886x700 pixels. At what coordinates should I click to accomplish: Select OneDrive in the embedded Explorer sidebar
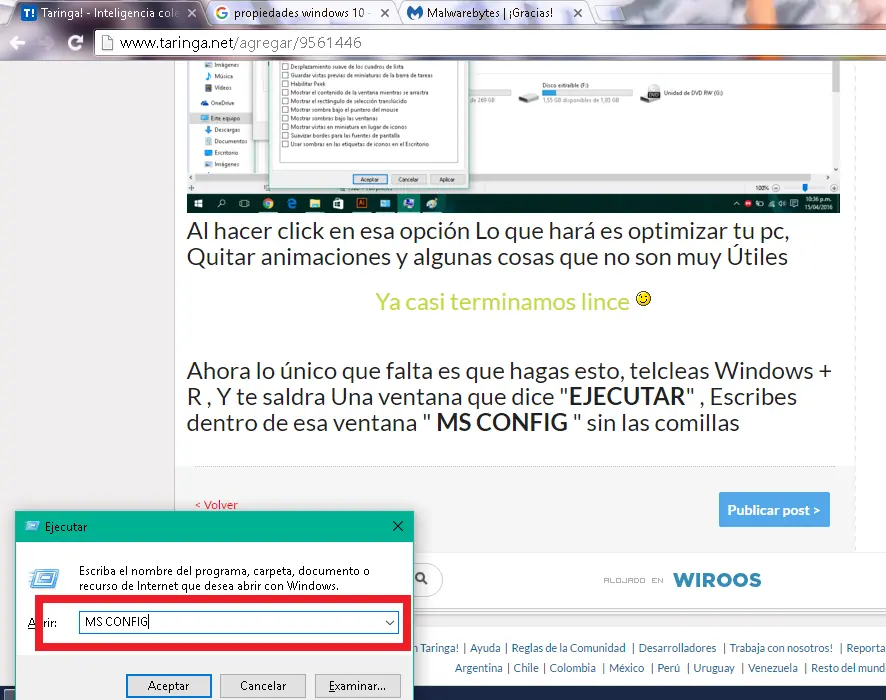[x=218, y=103]
